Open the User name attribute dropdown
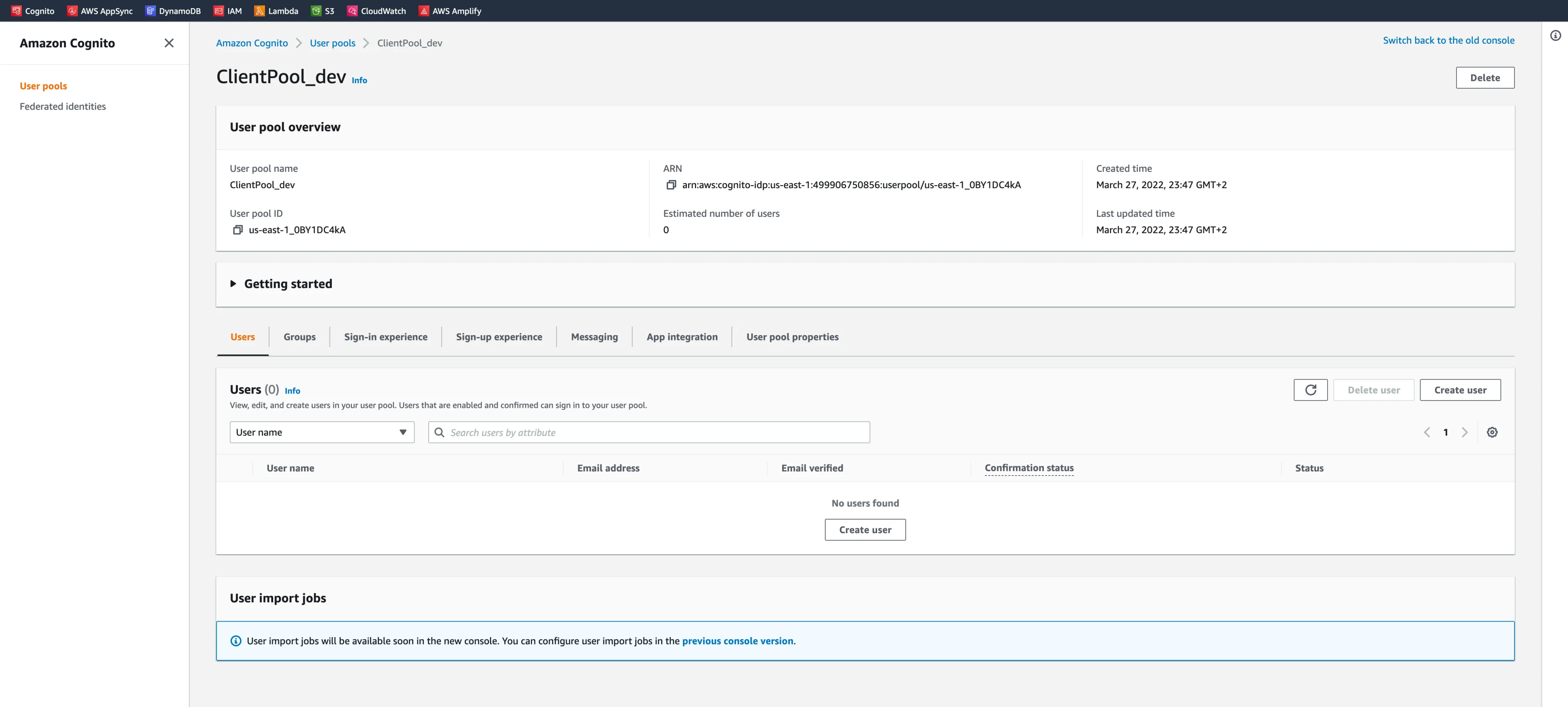The image size is (1568, 707). point(322,433)
